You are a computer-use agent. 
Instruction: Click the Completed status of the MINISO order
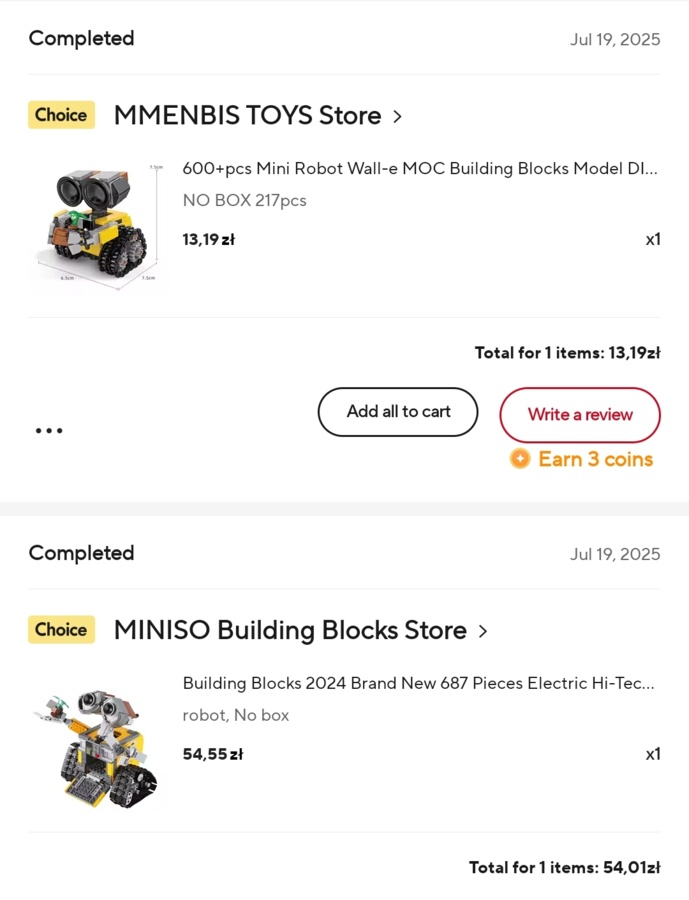click(x=81, y=553)
